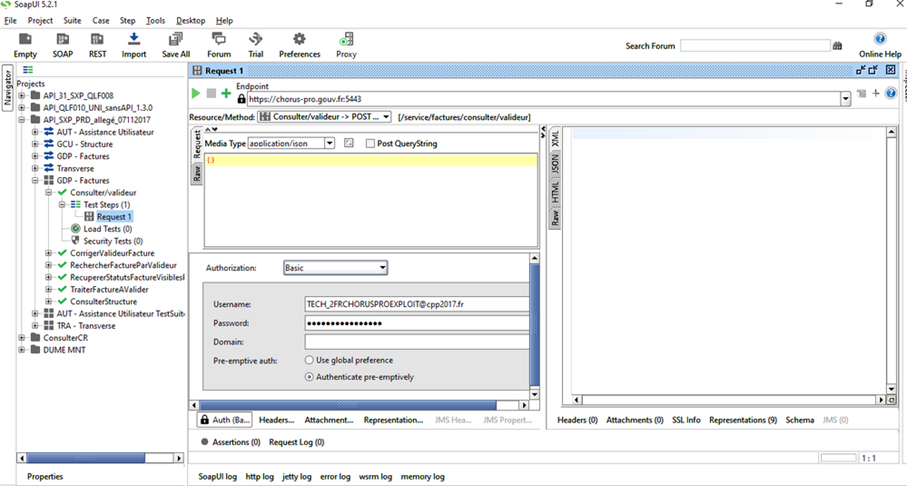The width and height of the screenshot is (907, 486).
Task: Expand DUME MNT project
Action: pos(21,349)
